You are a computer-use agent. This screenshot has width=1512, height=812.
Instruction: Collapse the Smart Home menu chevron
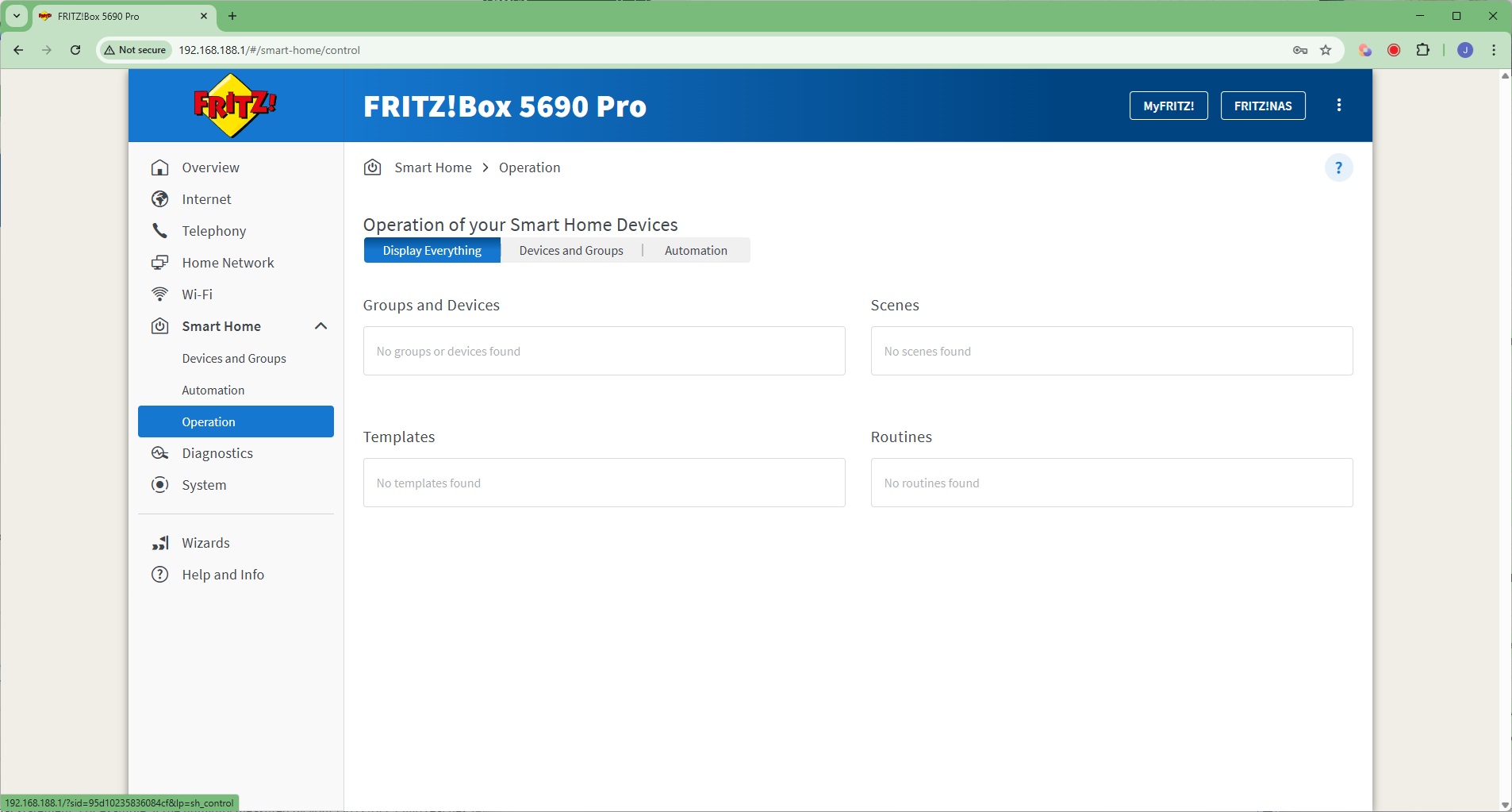[320, 326]
